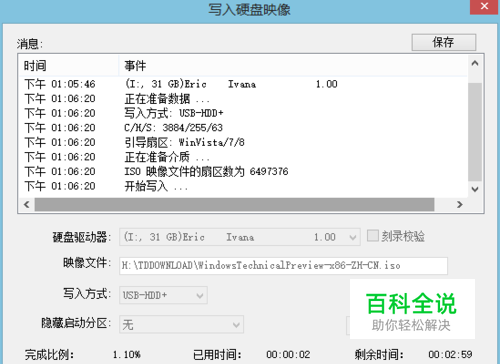Screen dimensions: 500x364
Task: Click the 已用时间 value 00:00:02
Action: point(288,354)
